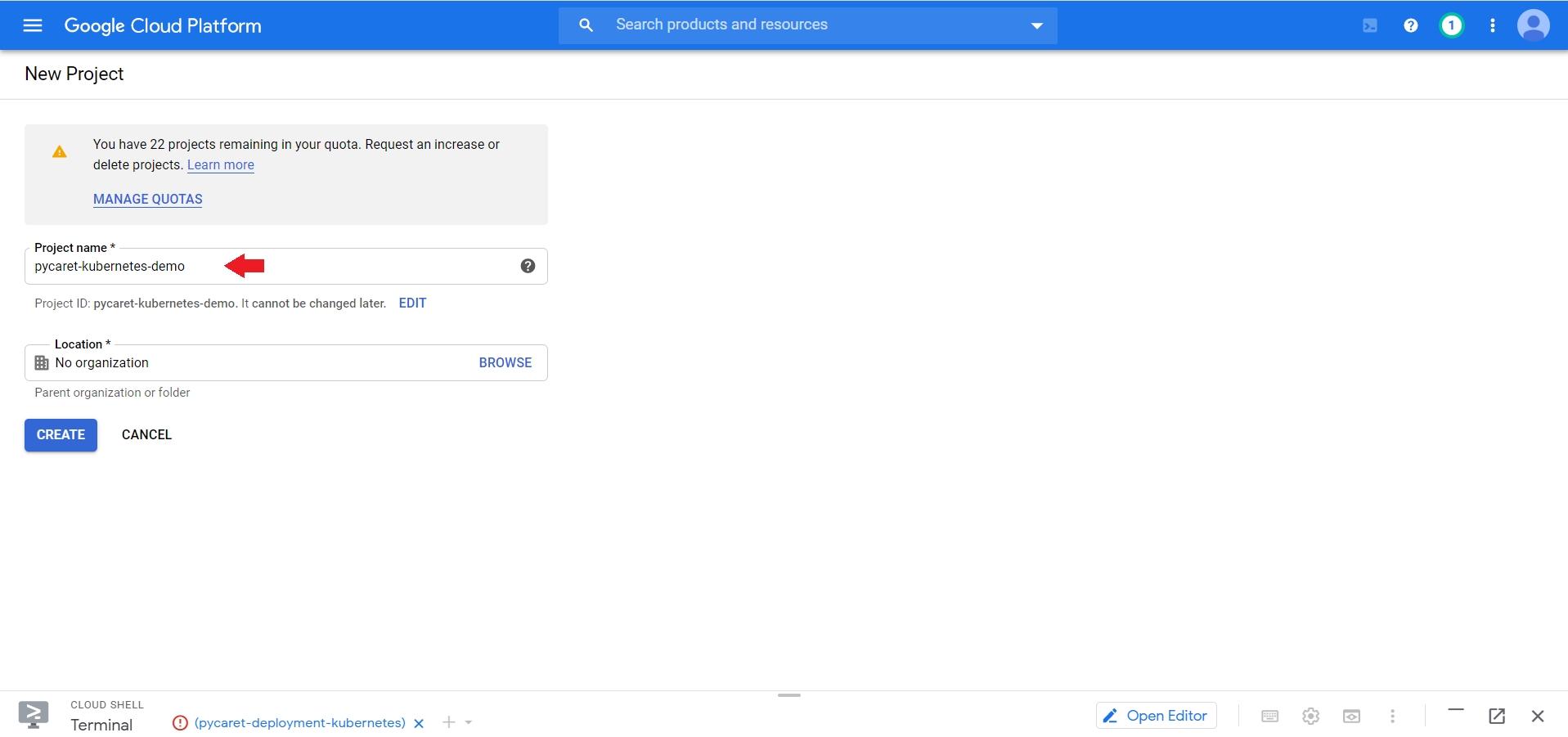
Task: Close the pycaret-deployment-kubernetes terminal tab
Action: point(419,723)
